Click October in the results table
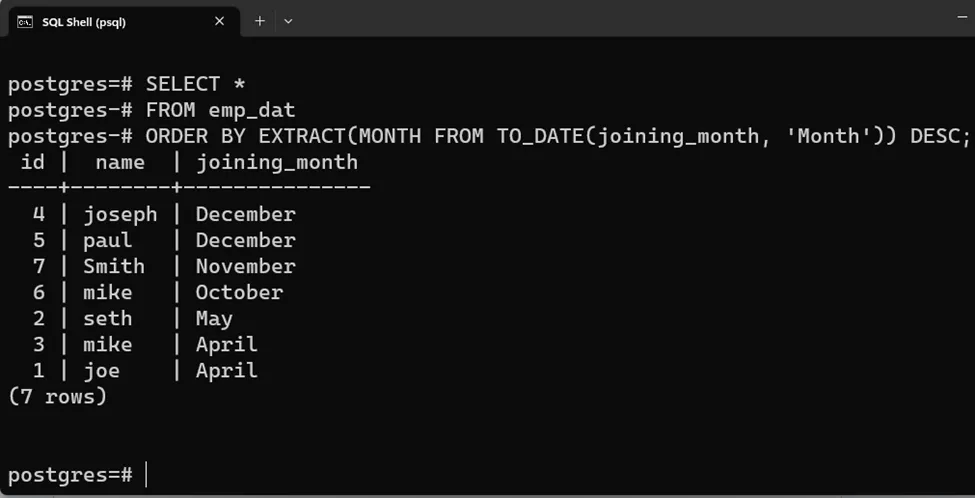This screenshot has width=975, height=498. coord(239,293)
